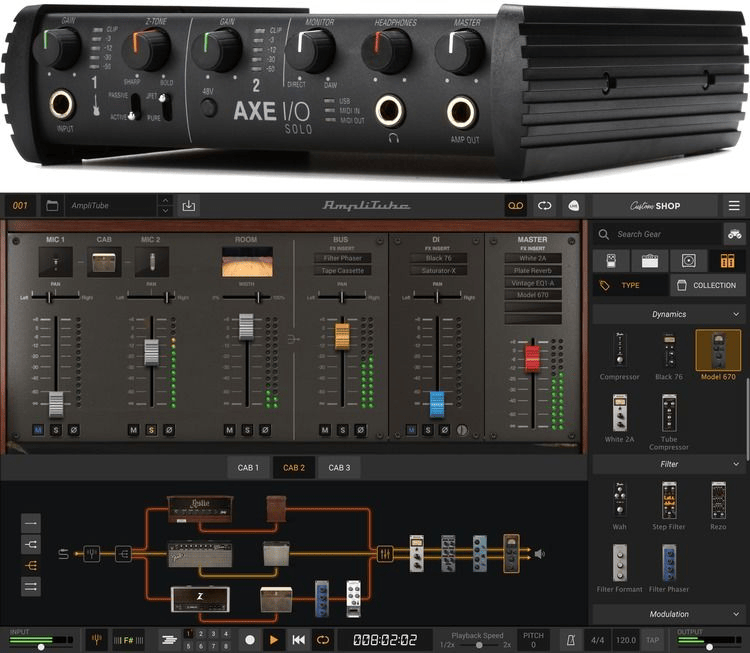Screen dimensions: 750x653
Task: Invert phase on the DI channel
Action: pyautogui.click(x=444, y=430)
